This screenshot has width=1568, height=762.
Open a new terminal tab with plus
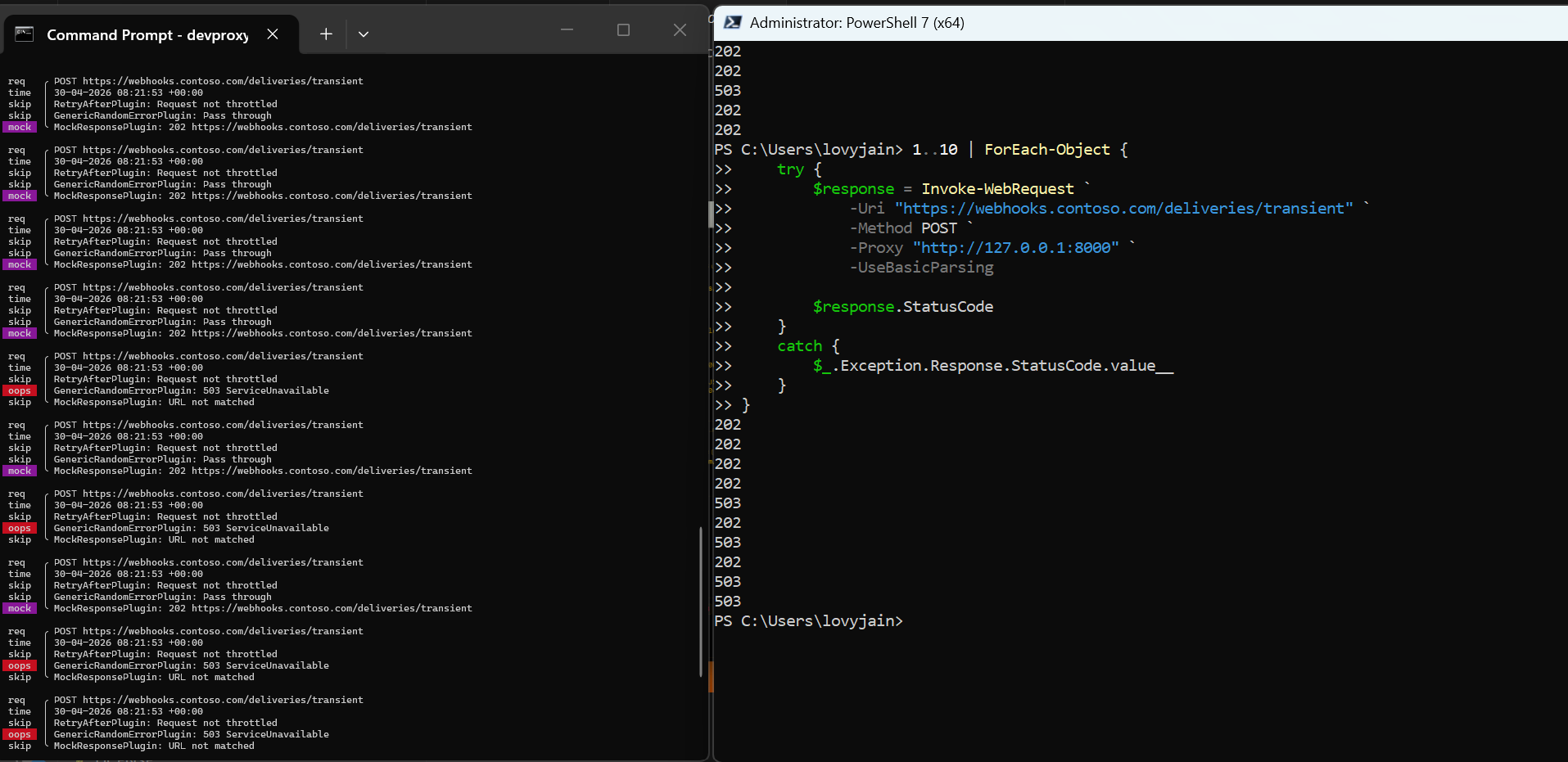click(x=326, y=34)
